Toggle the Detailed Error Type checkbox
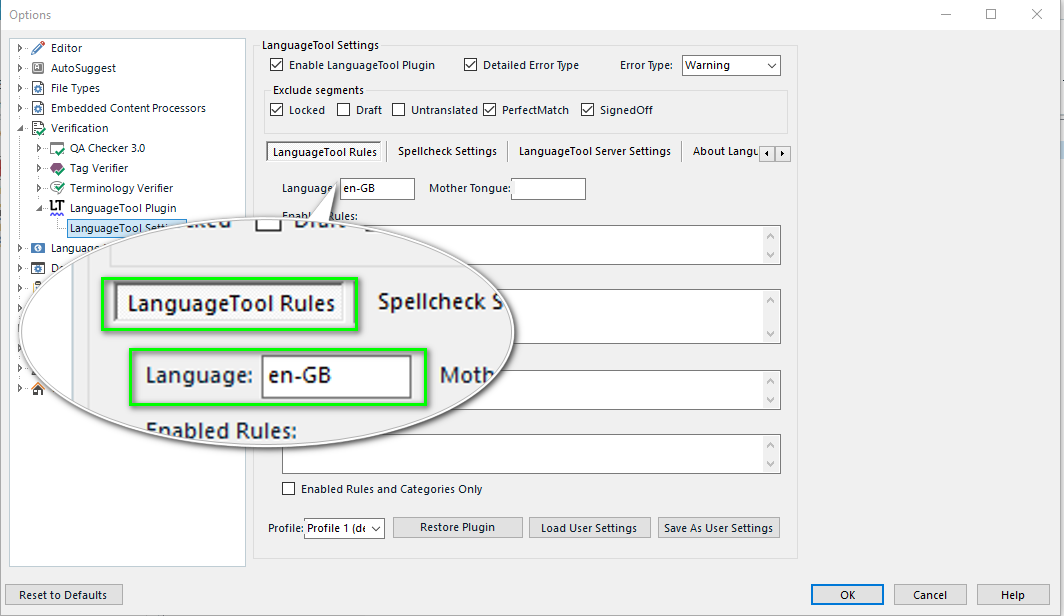 tap(470, 65)
